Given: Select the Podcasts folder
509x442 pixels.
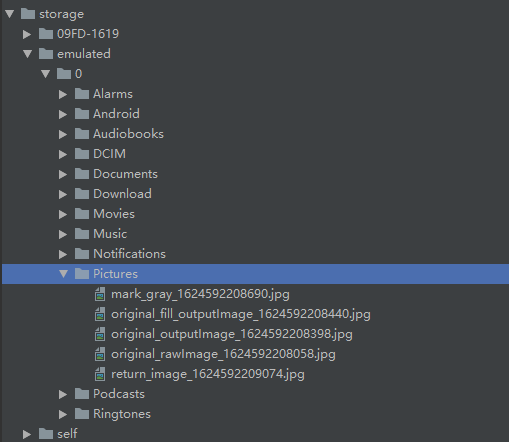Looking at the screenshot, I should pos(119,394).
